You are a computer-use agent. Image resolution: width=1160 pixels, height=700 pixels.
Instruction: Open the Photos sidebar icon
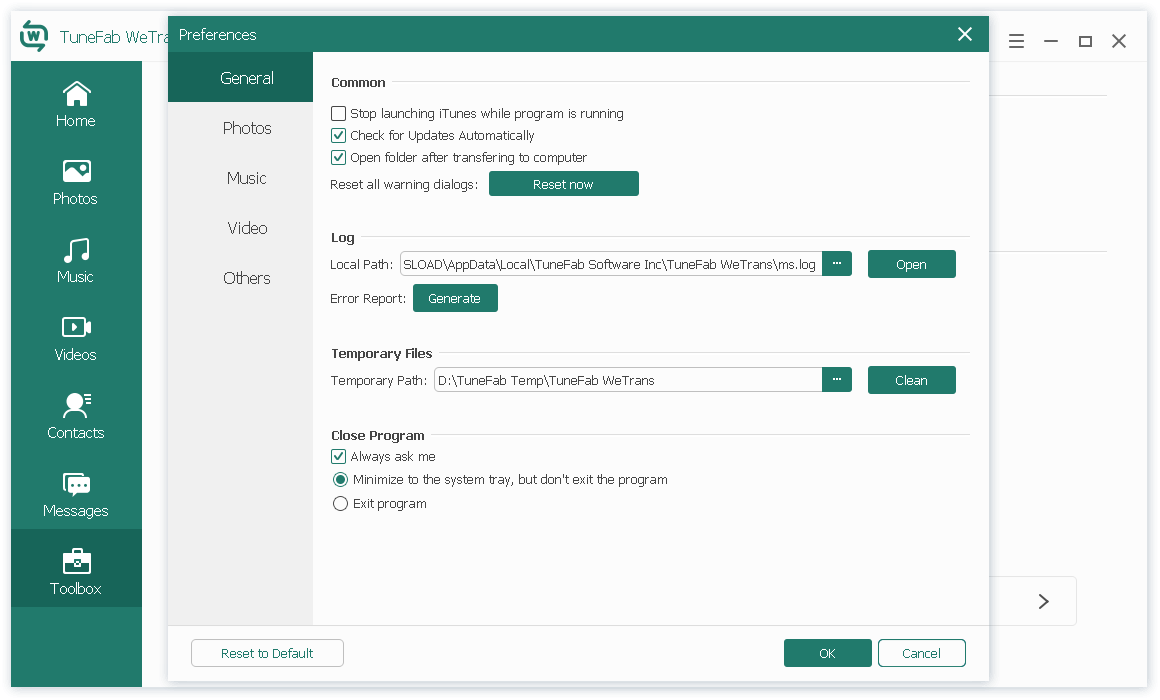[x=76, y=172]
